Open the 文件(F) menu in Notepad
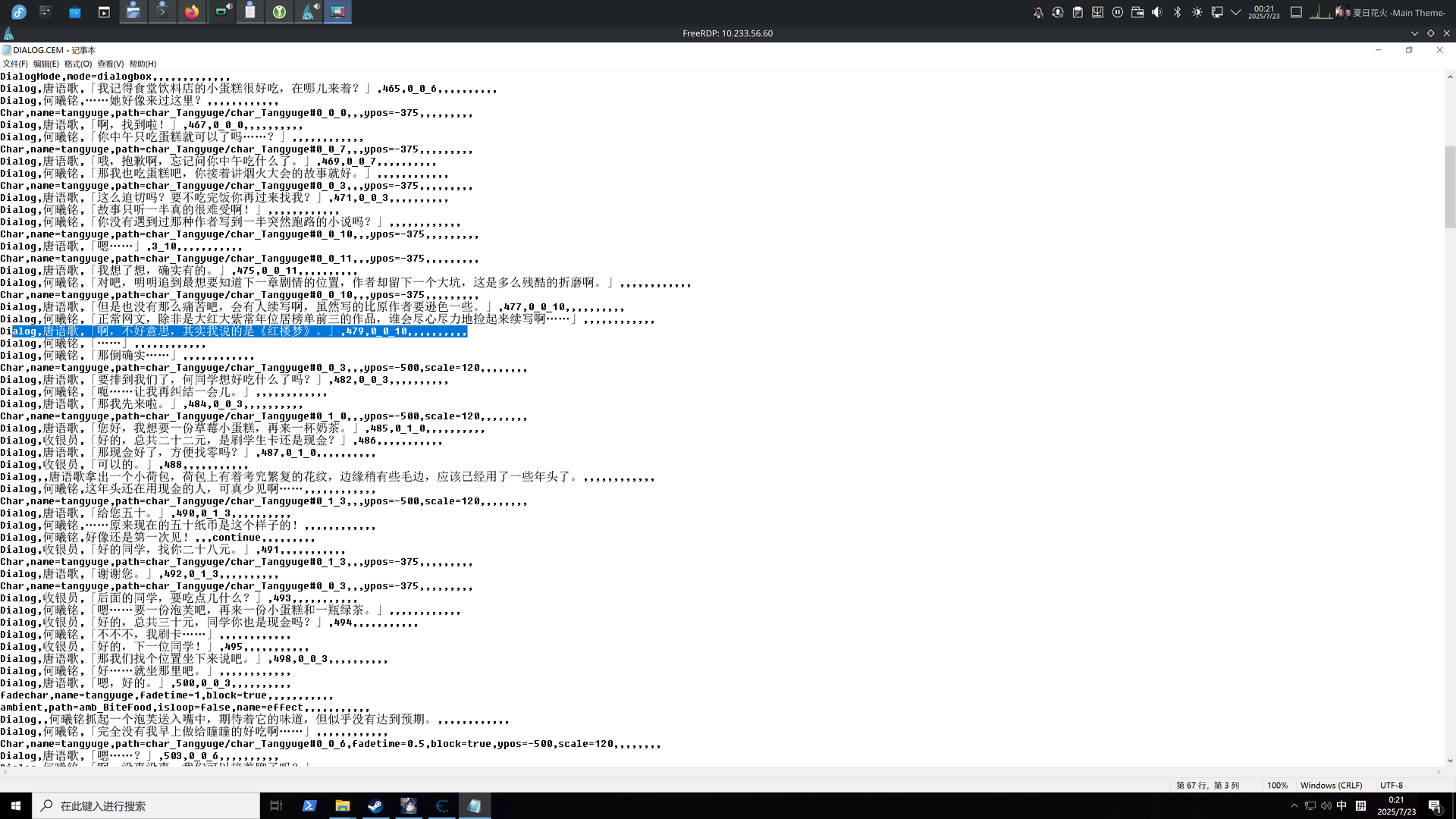1456x819 pixels. coord(15,64)
